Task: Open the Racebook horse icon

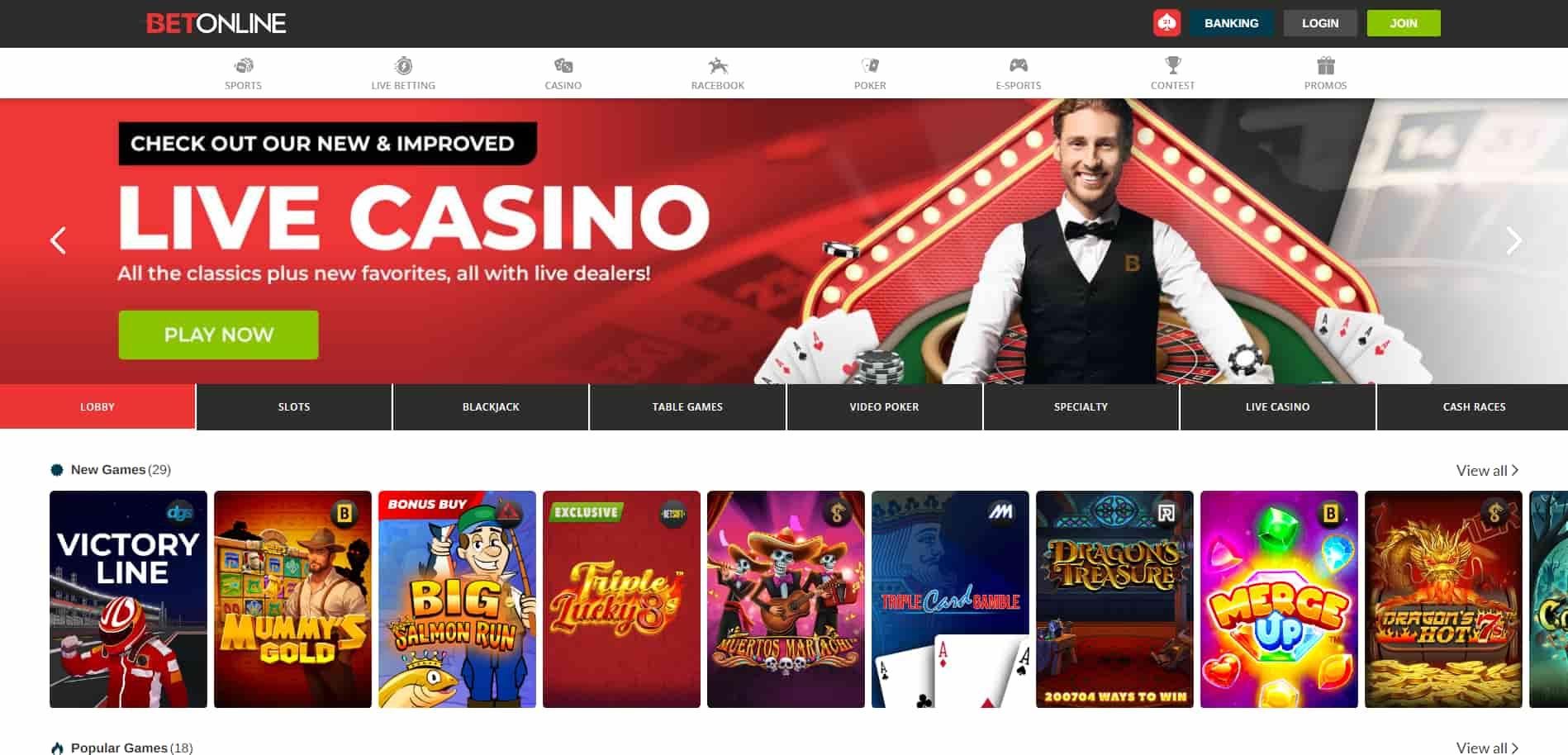Action: [x=718, y=65]
